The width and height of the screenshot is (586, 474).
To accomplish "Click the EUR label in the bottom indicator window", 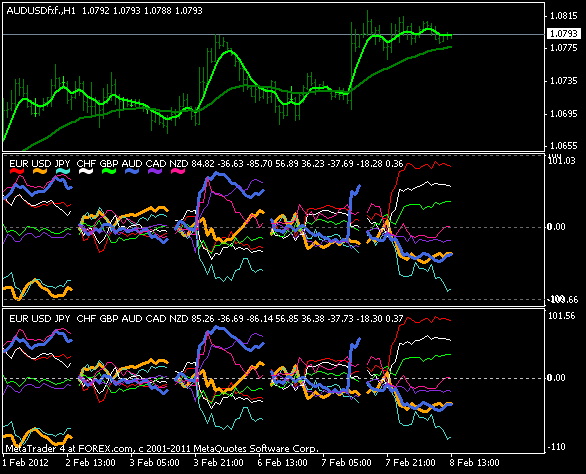I will coord(19,319).
